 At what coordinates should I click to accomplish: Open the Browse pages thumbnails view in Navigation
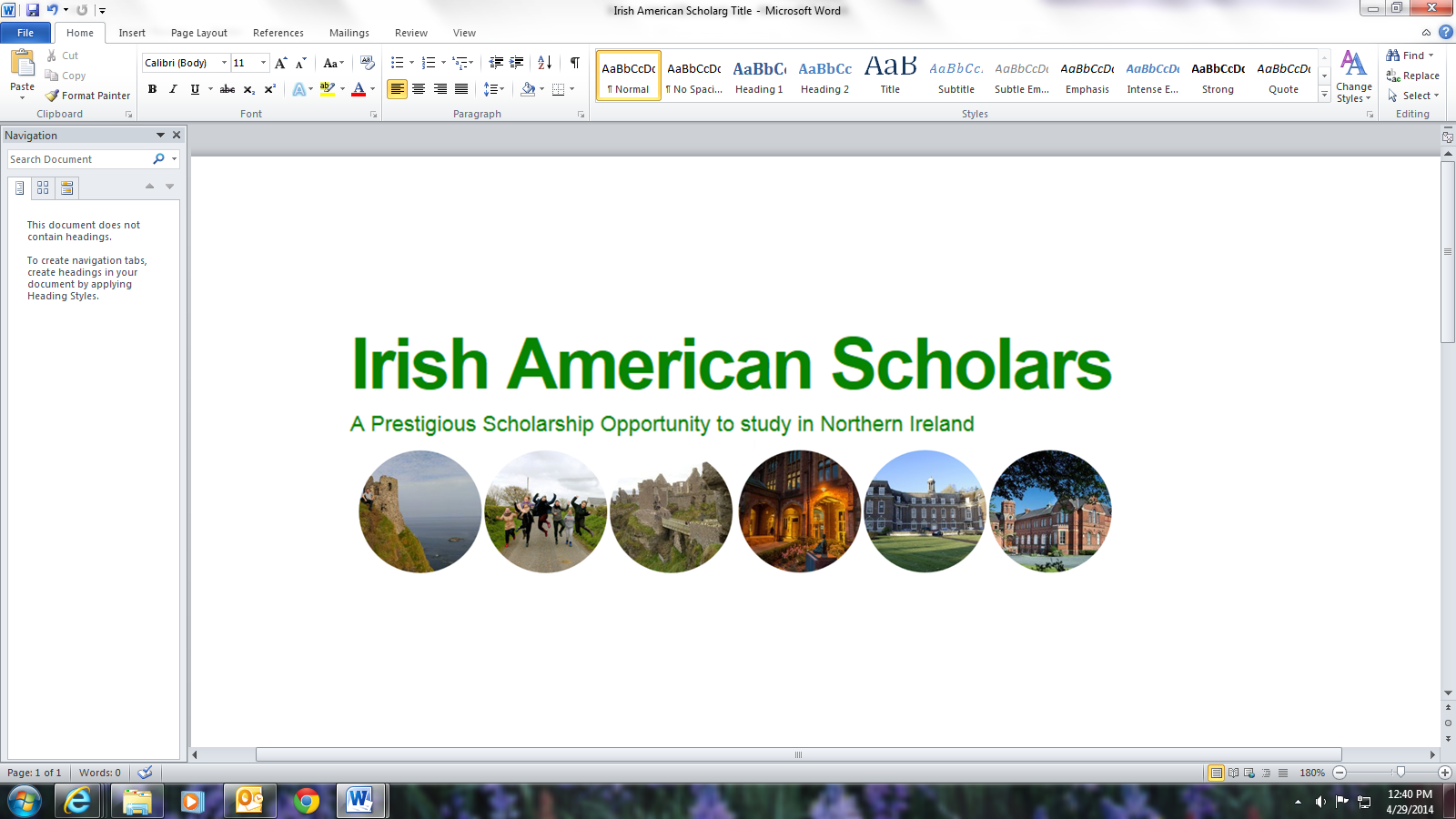coord(43,187)
